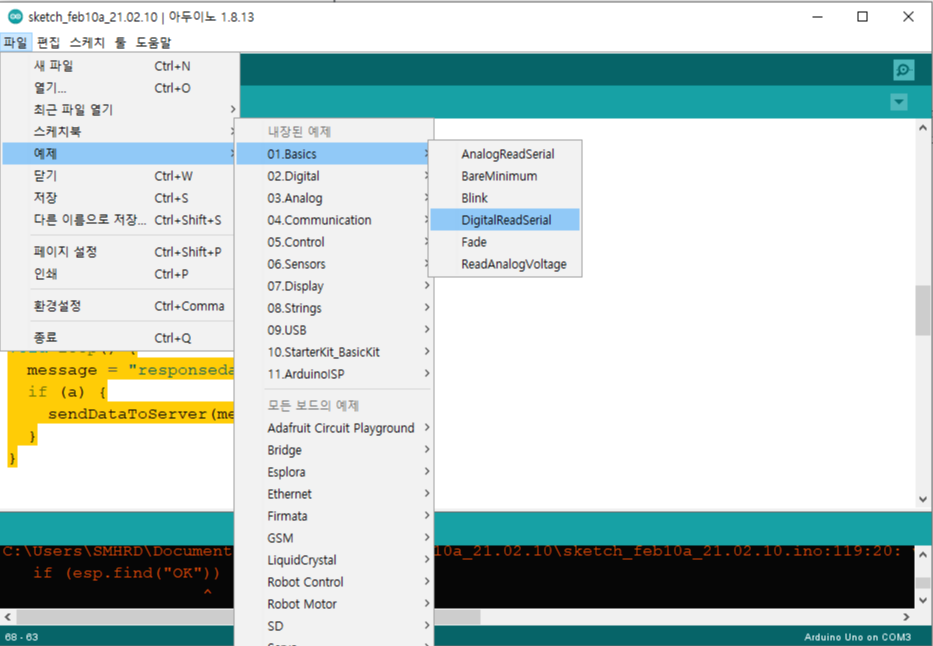Expand 10.StarterKit_BasicKit examples

coord(333,352)
